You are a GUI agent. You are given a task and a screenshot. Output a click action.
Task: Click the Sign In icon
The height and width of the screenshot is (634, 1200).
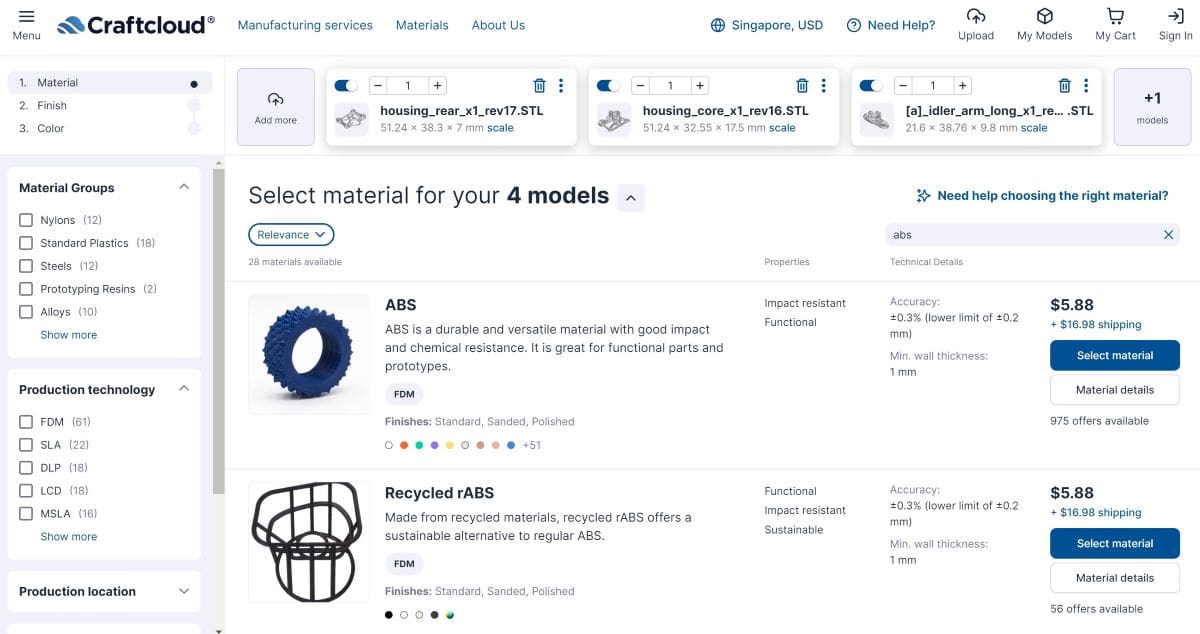click(1176, 16)
